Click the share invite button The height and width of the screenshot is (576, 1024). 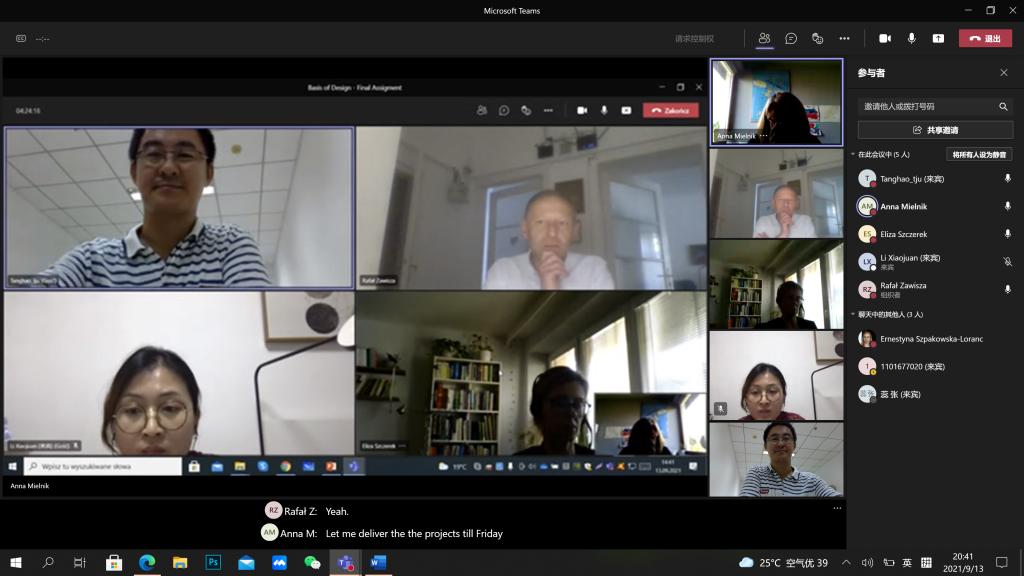(x=935, y=130)
